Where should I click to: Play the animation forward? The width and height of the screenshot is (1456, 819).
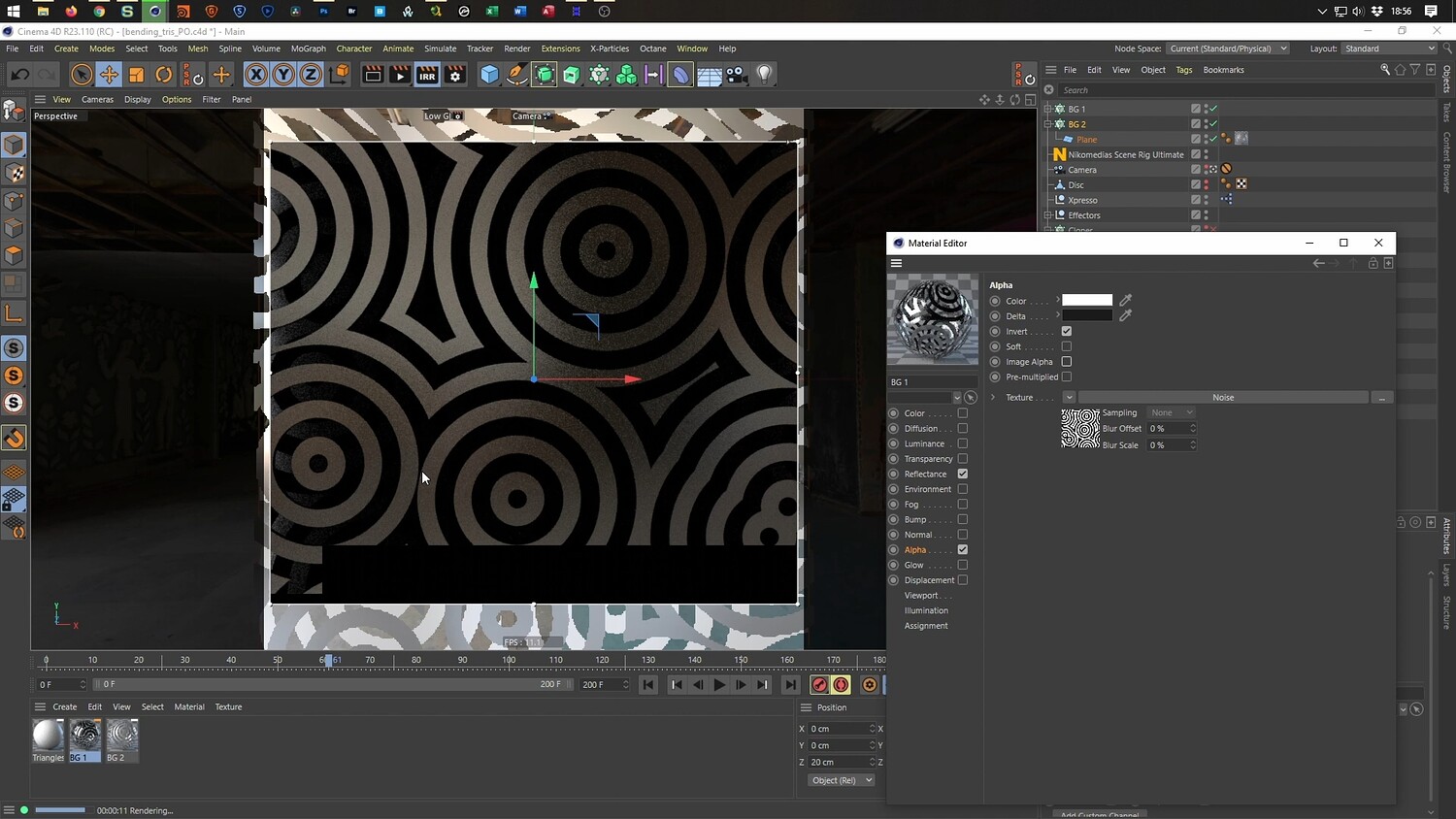719,685
